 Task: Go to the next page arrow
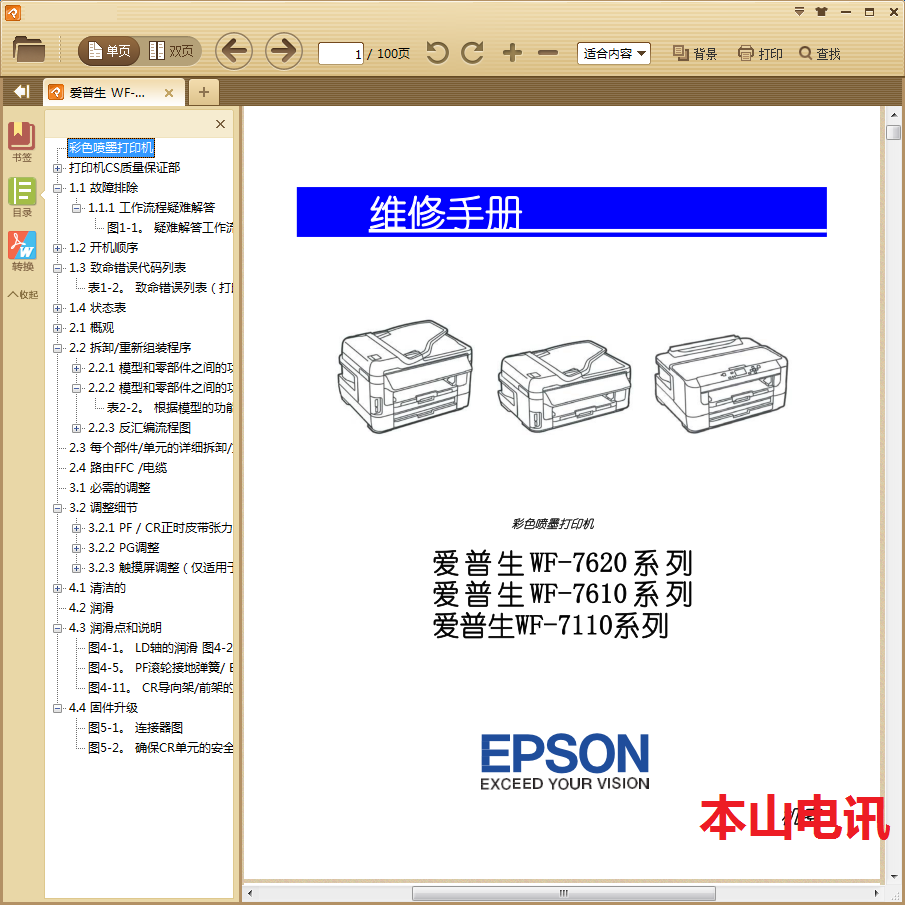pyautogui.click(x=283, y=51)
